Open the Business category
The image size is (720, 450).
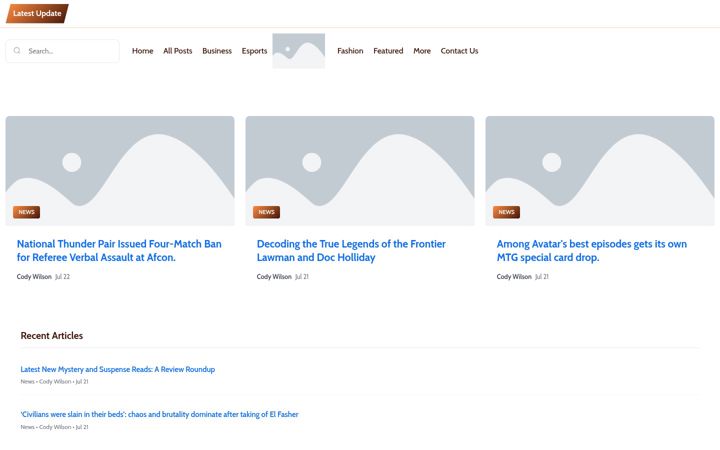217,51
